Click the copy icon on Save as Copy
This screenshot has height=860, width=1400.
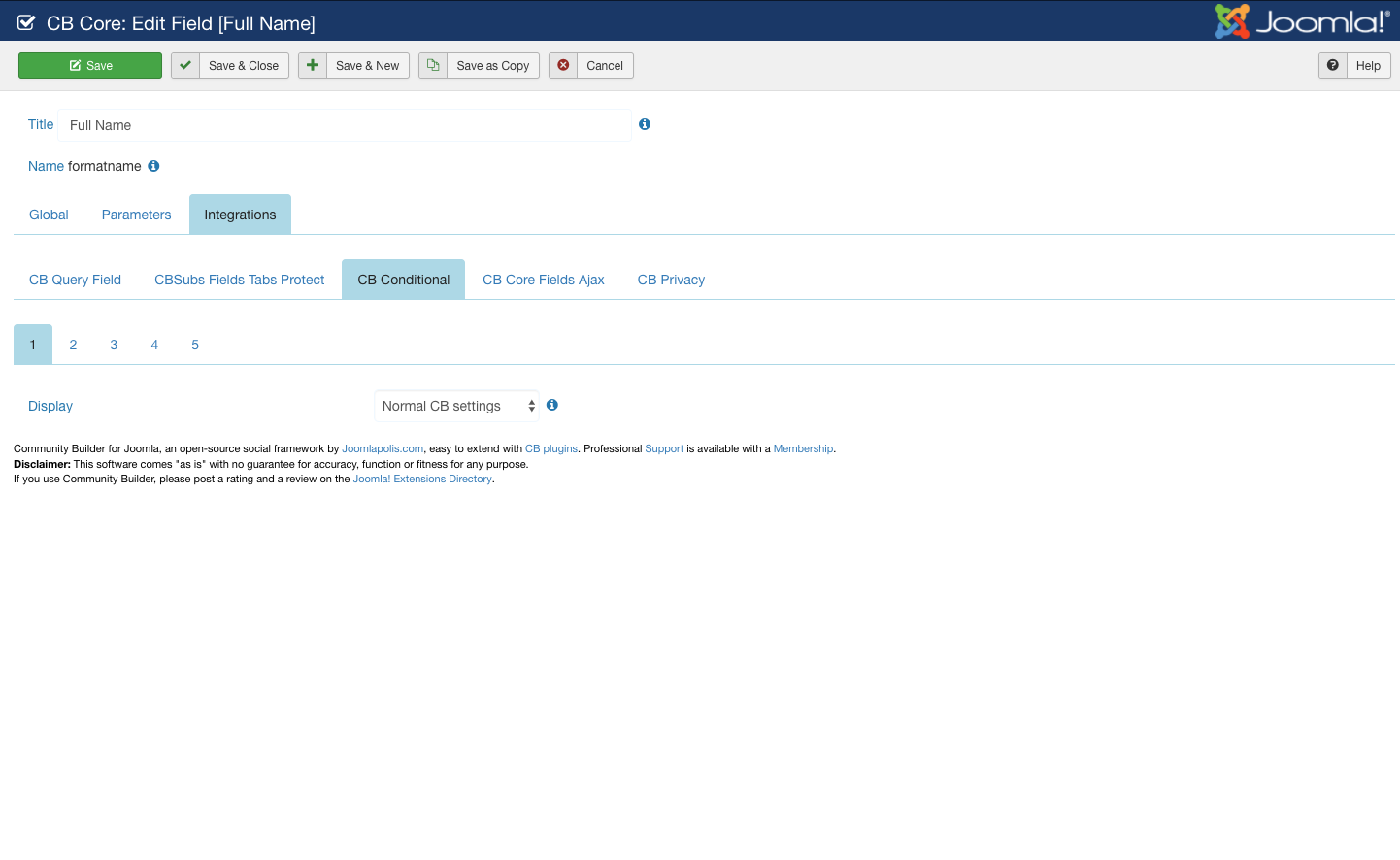(433, 66)
